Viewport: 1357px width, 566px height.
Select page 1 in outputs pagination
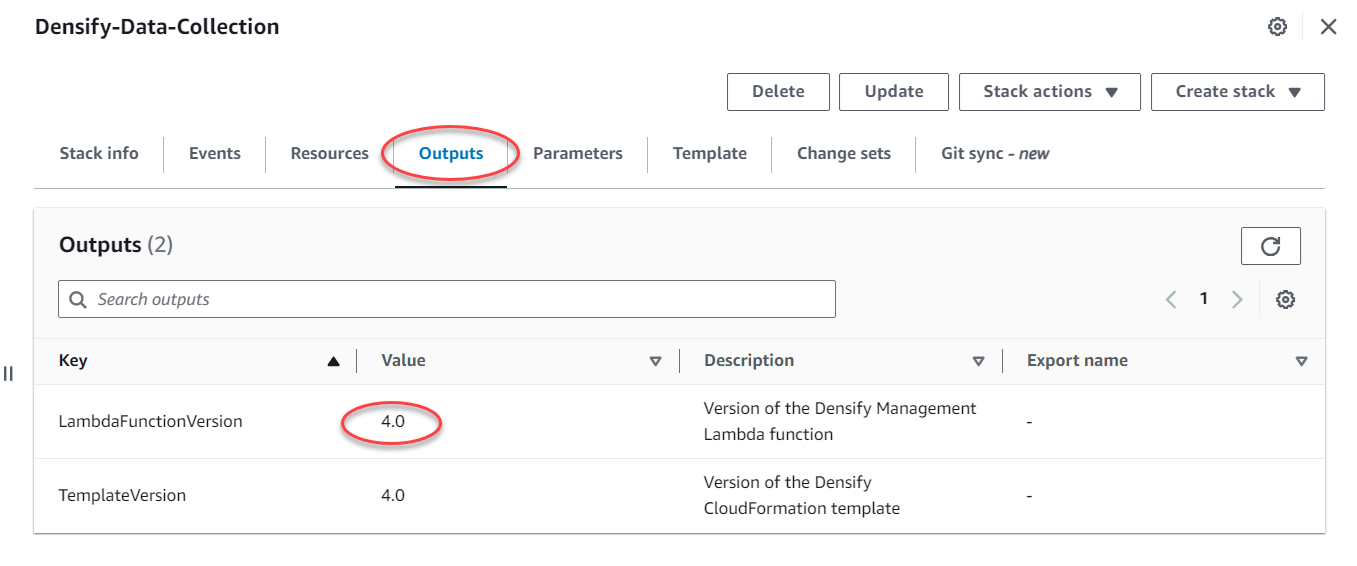tap(1204, 298)
